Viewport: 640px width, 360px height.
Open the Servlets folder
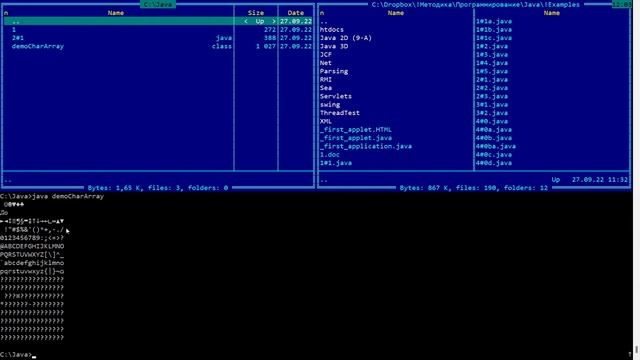(336, 96)
